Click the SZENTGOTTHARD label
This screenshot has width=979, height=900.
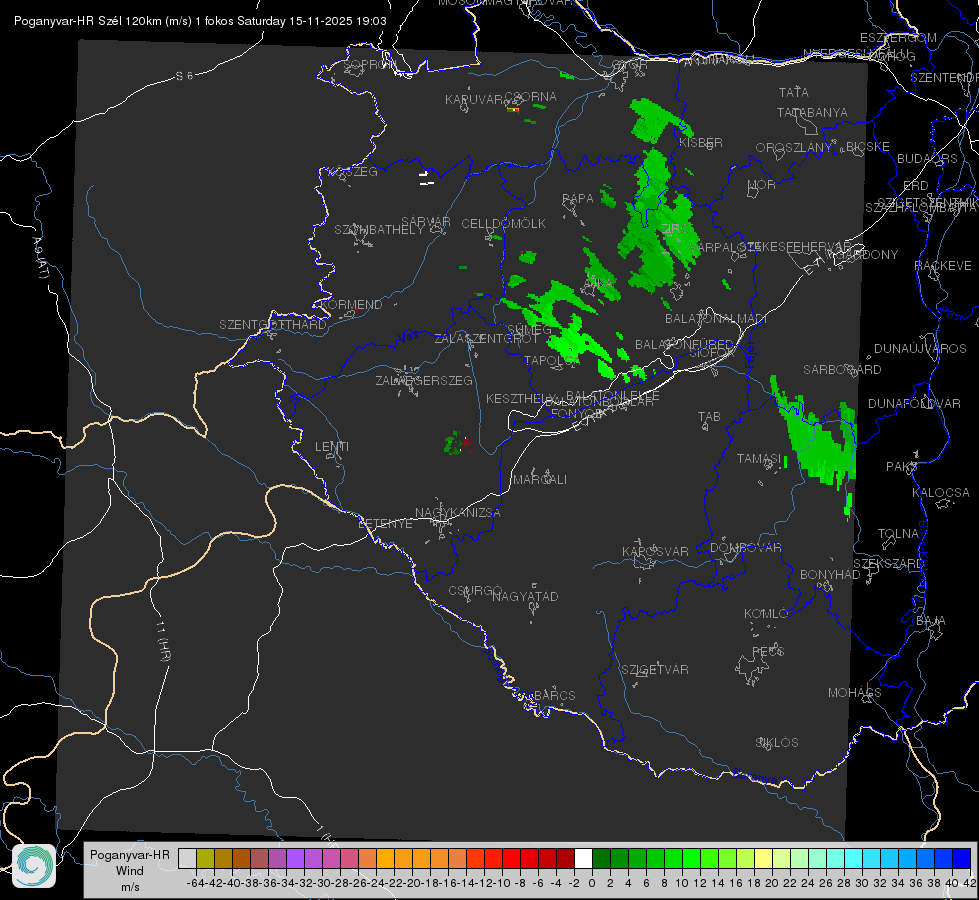pos(273,325)
